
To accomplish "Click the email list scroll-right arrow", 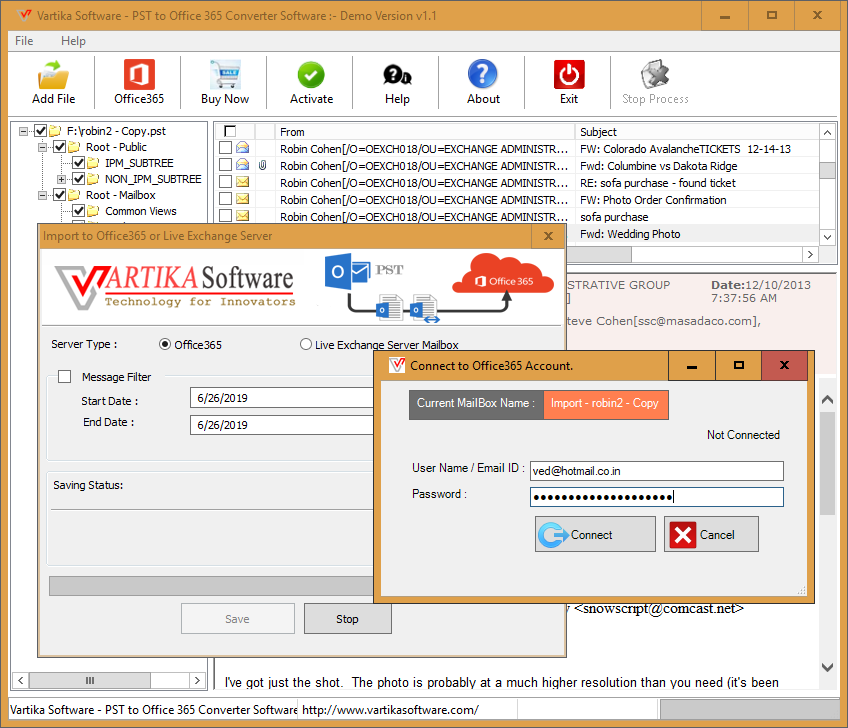I will pos(810,254).
